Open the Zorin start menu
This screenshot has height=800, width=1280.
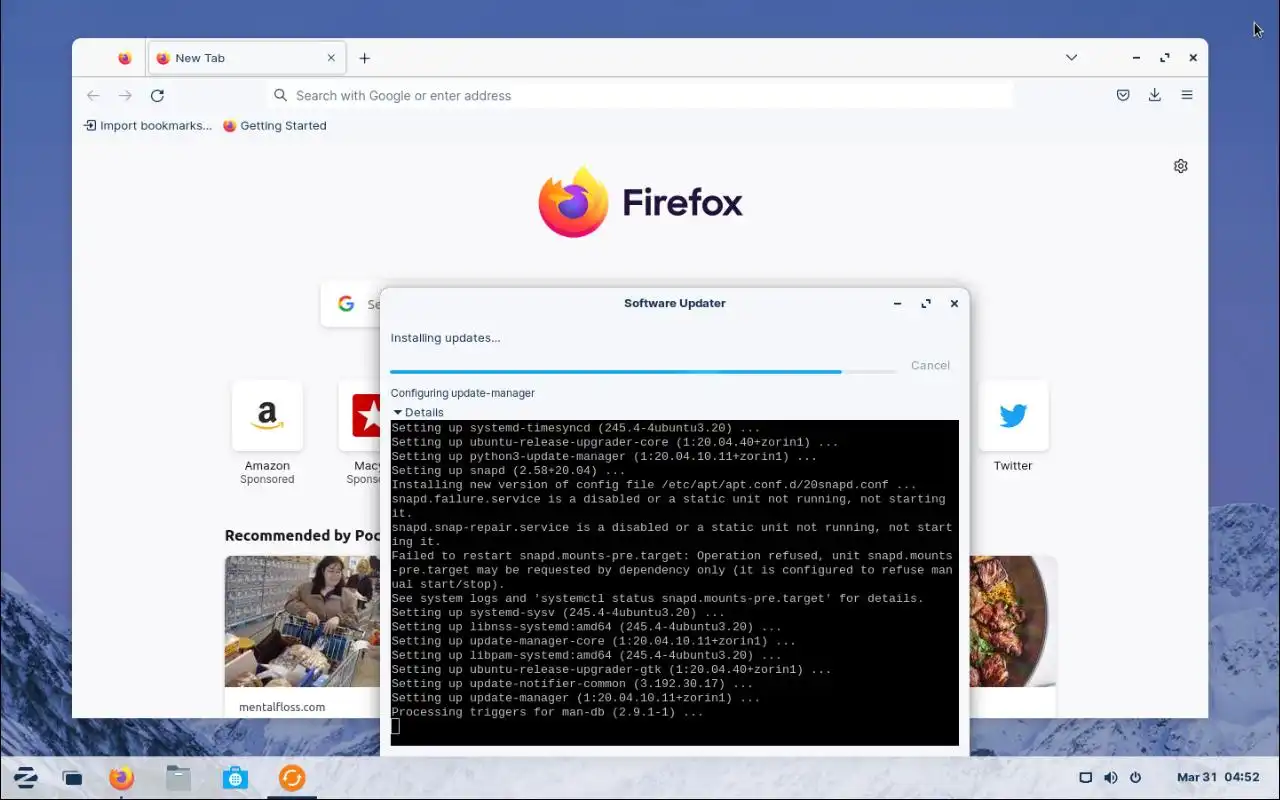(26, 777)
